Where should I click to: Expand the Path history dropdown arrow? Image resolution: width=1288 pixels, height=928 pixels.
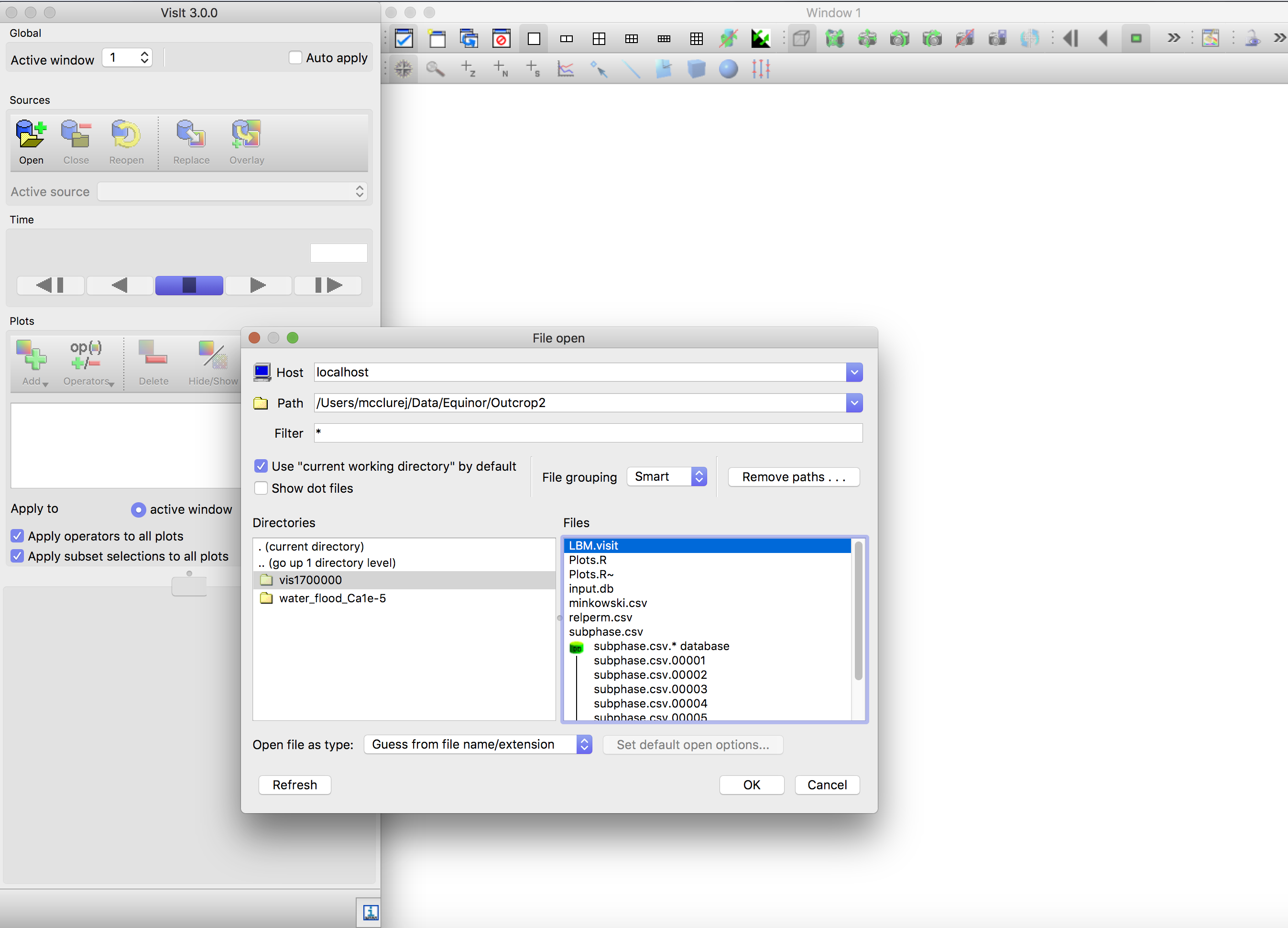[853, 403]
